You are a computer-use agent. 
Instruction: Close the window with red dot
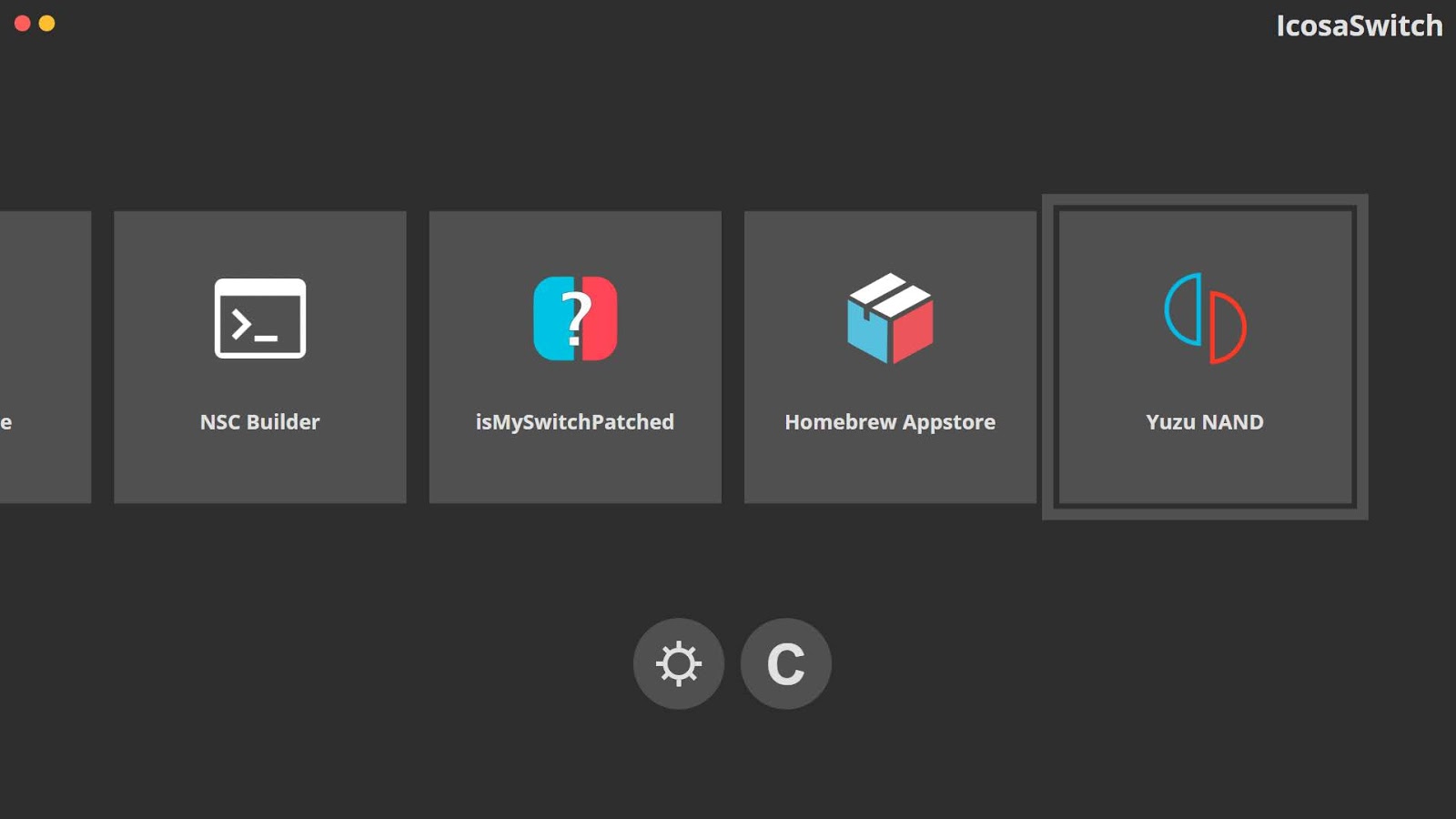pyautogui.click(x=23, y=24)
